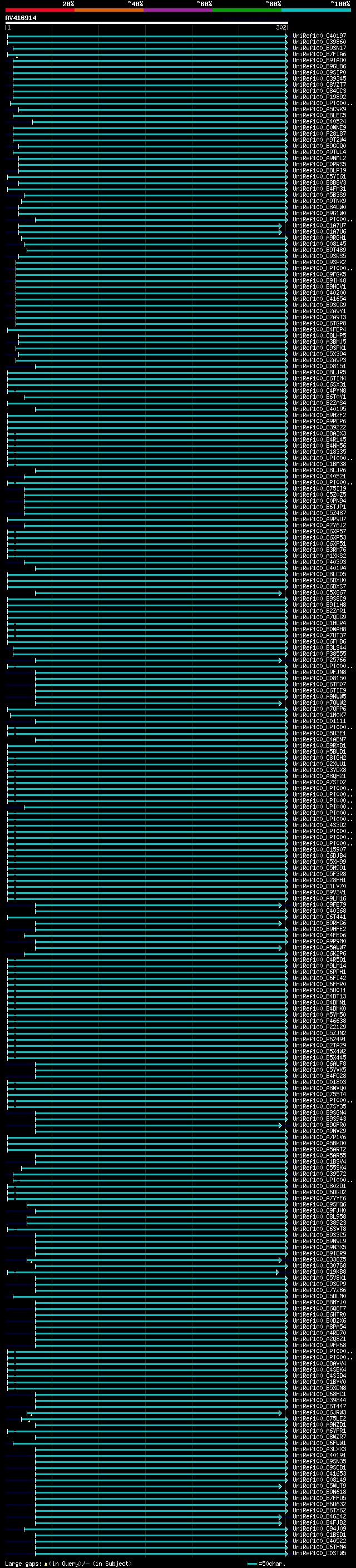The height and width of the screenshot is (1568, 356).
Task: Click the red 20% identity color segment
Action: click(x=39, y=11)
